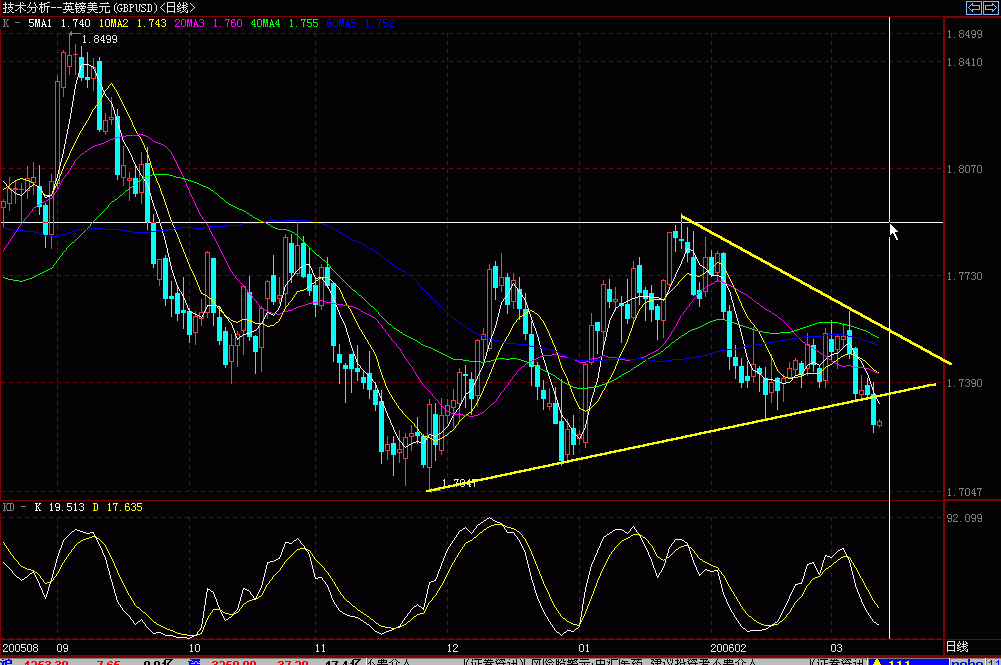Click the 1.7390 price axis label
The width and height of the screenshot is (1001, 665).
click(965, 383)
